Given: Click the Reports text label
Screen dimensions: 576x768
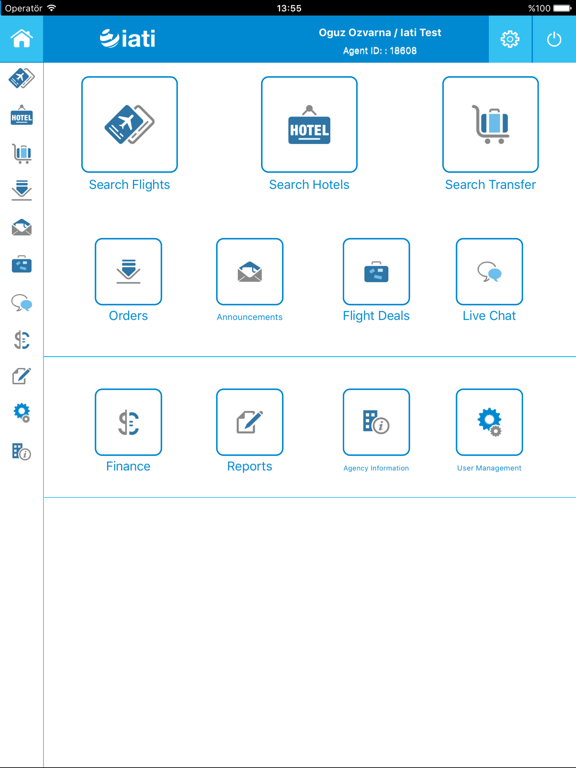Looking at the screenshot, I should [x=250, y=466].
